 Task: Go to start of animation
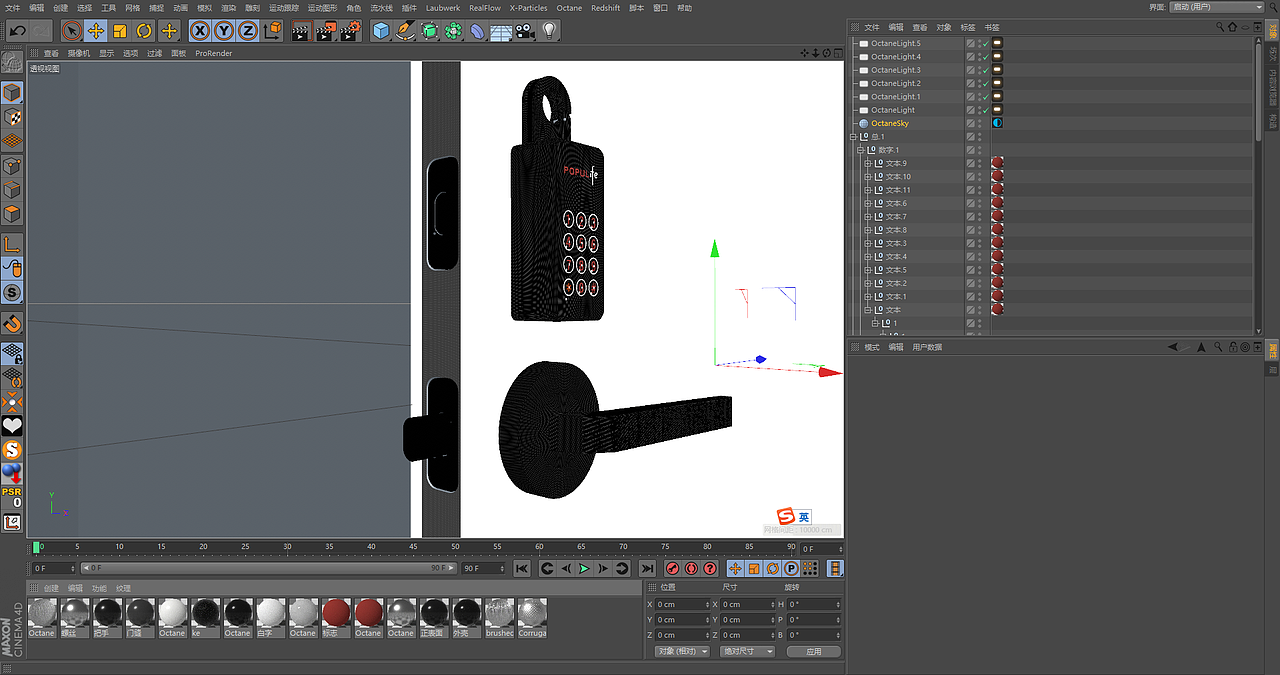522,568
